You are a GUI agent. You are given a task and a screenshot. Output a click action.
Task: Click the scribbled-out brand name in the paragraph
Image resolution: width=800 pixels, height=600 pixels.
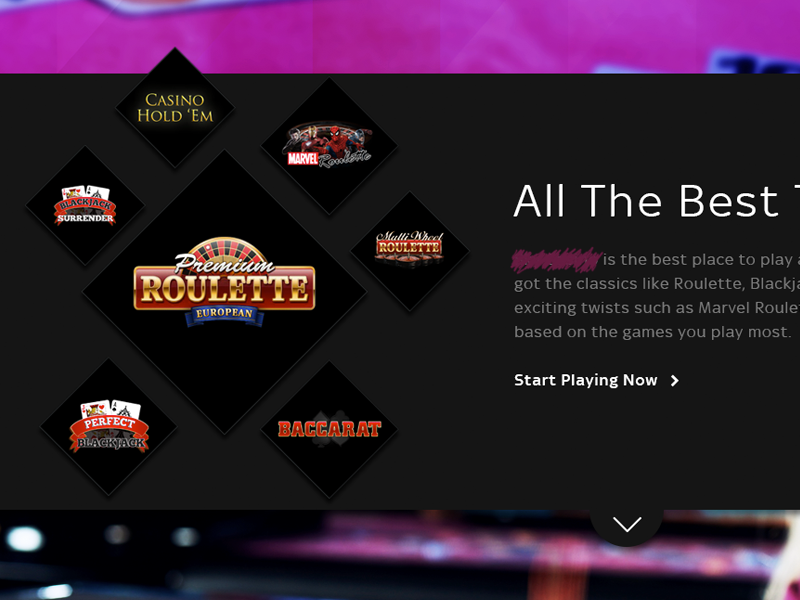[x=556, y=259]
